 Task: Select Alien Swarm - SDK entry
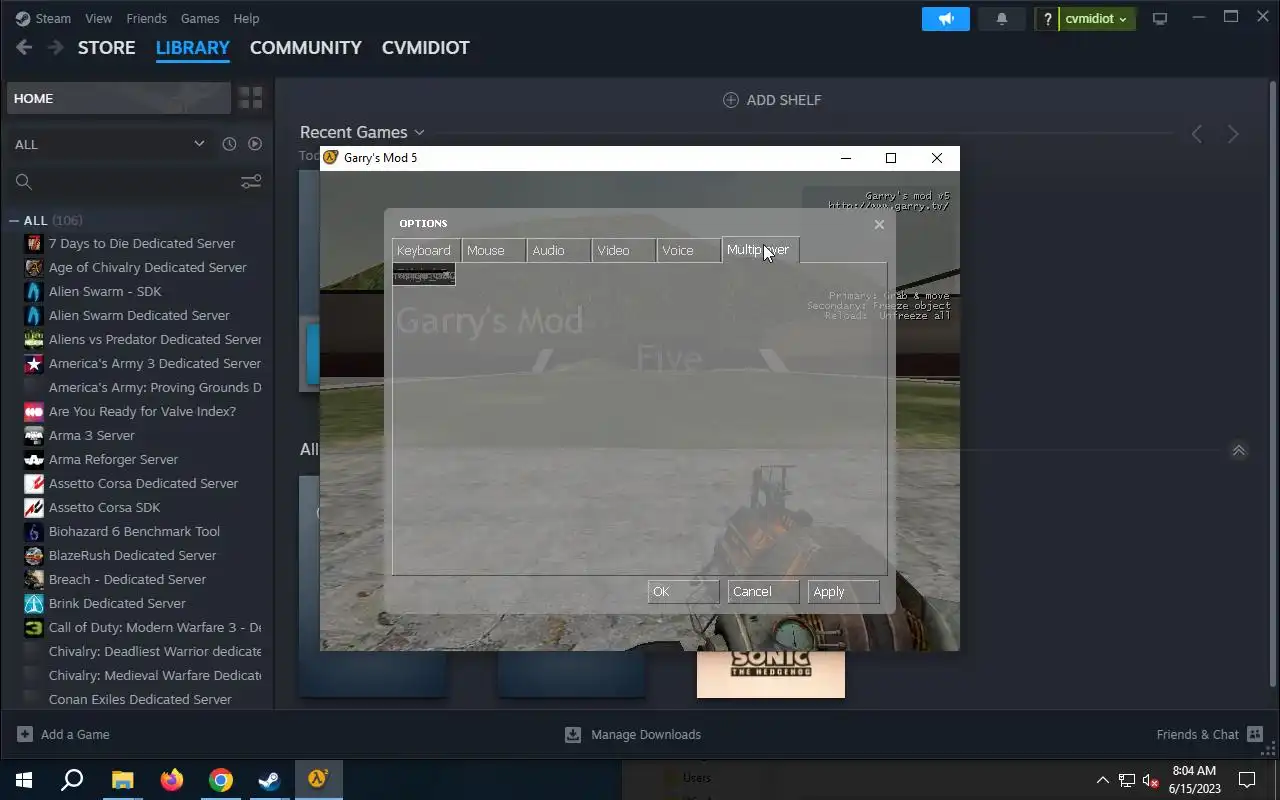105,291
